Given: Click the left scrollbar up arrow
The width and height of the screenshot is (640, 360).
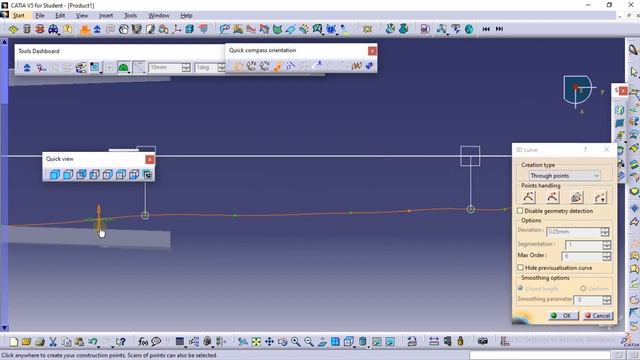Looking at the screenshot, I should coord(4,42).
